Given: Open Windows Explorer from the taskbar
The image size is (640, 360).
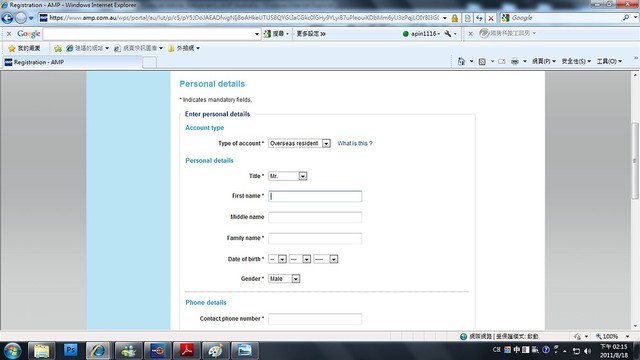Looking at the screenshot, I should click(x=41, y=351).
